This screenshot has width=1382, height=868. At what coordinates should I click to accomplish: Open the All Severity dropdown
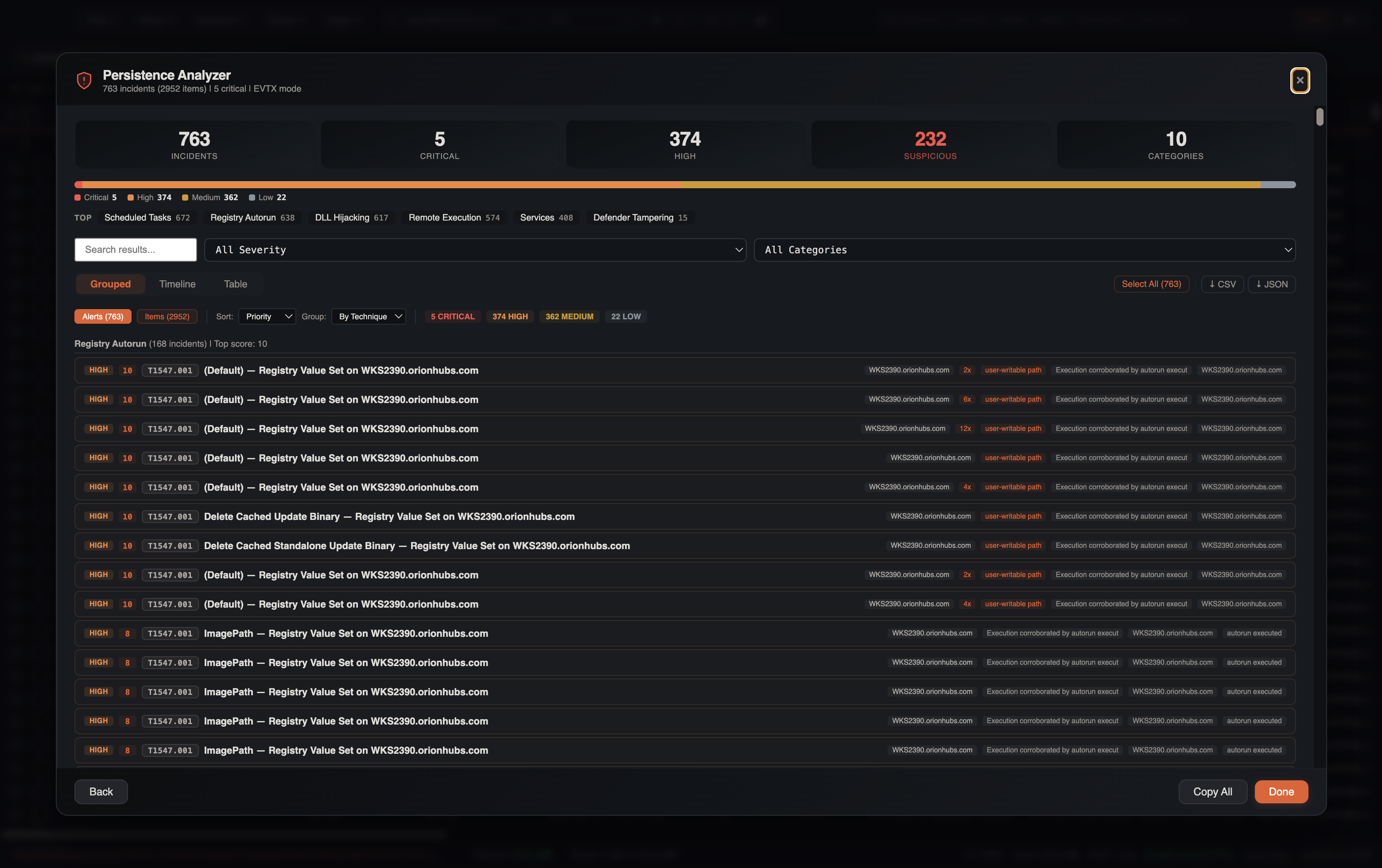[475, 250]
